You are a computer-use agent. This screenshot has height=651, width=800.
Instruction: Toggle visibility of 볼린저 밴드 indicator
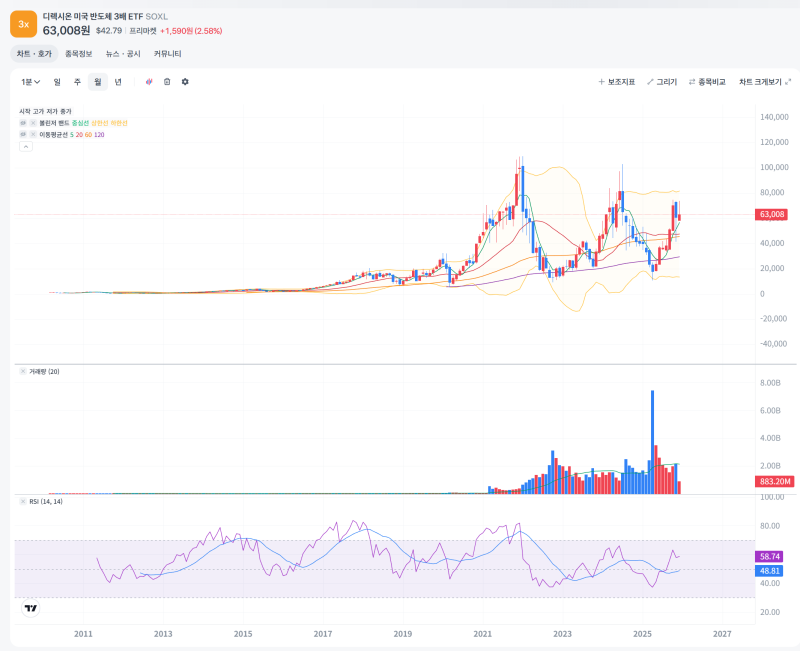[23, 123]
